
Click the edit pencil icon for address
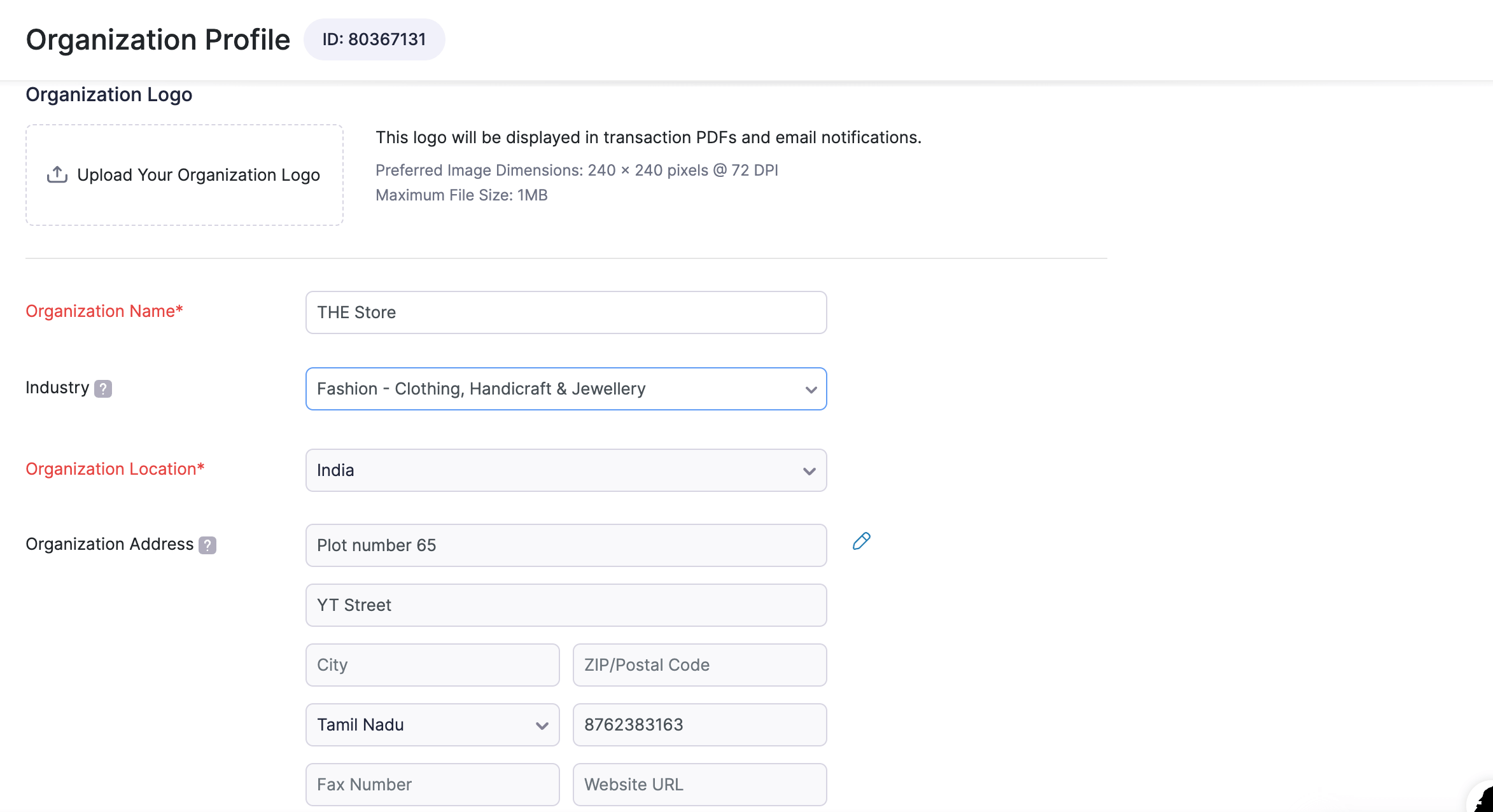861,541
